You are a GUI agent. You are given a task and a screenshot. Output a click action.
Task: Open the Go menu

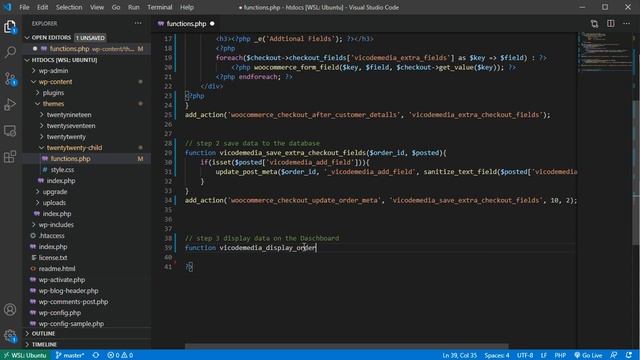(116, 7)
